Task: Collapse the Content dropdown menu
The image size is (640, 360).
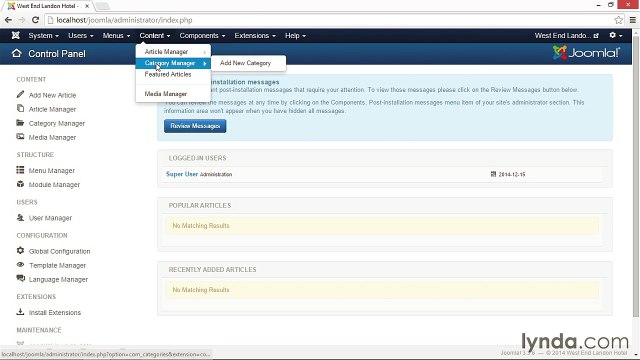Action: point(155,36)
